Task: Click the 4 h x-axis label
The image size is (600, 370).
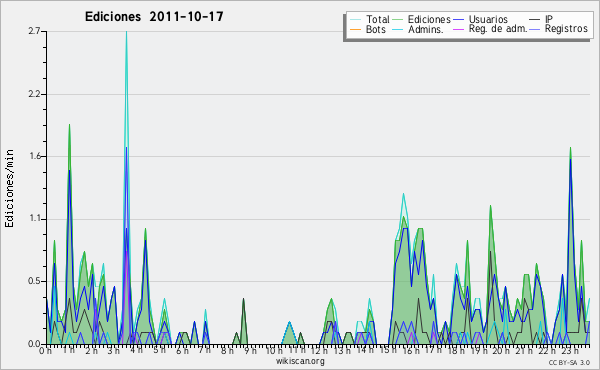Action: (x=137, y=350)
